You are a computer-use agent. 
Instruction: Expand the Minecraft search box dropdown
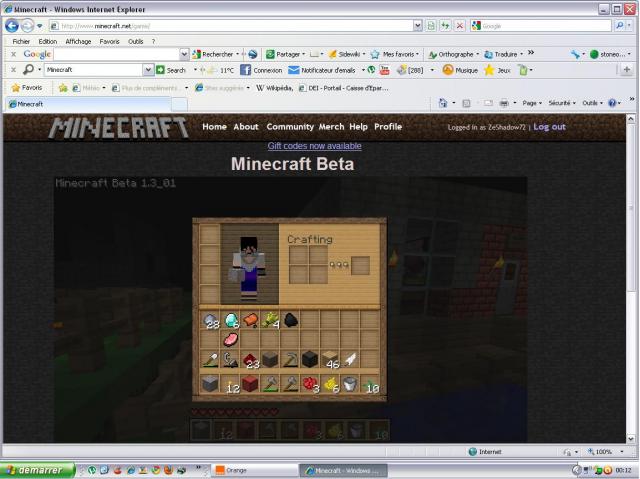point(148,70)
